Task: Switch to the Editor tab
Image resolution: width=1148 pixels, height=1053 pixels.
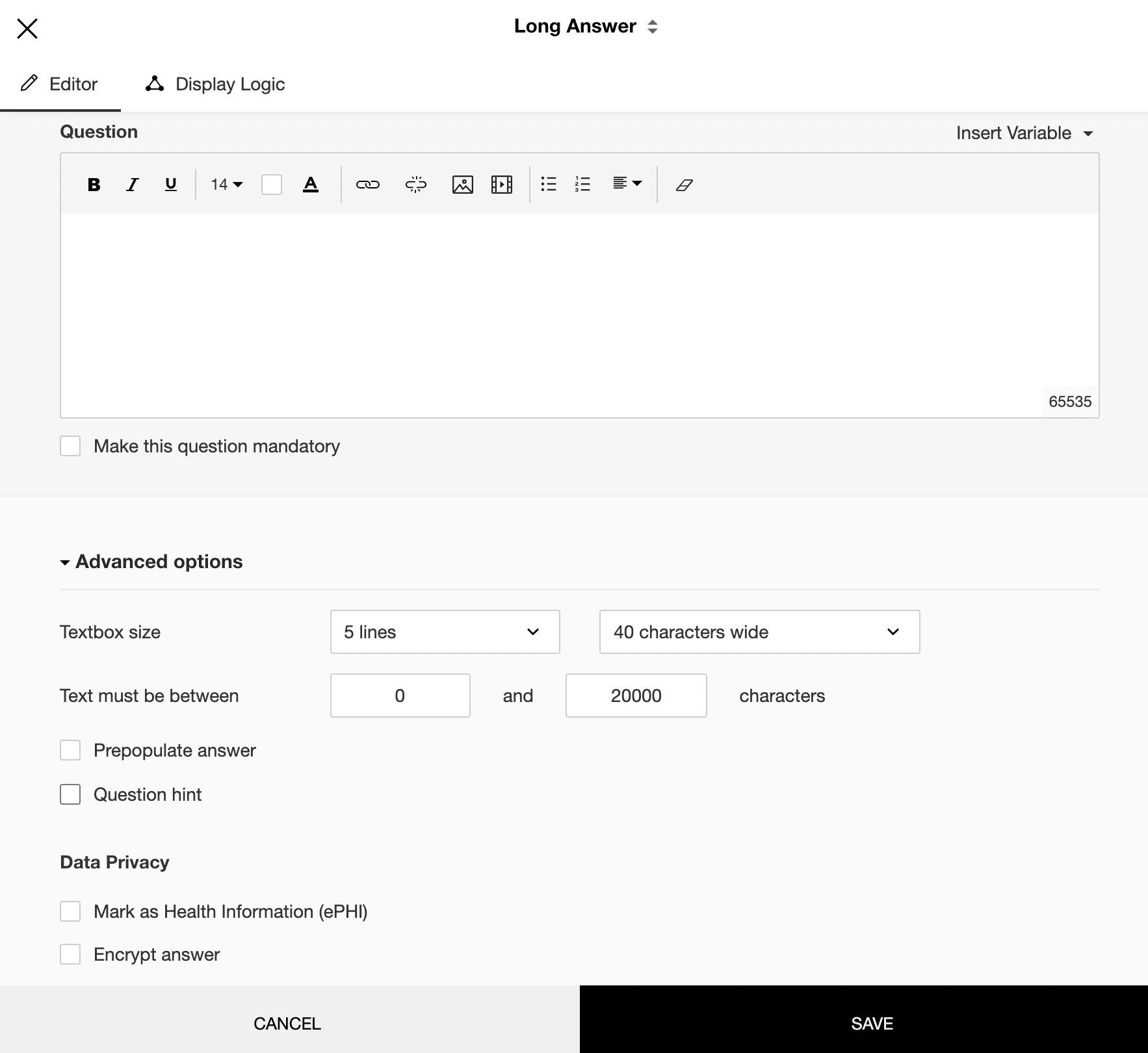Action: (60, 84)
